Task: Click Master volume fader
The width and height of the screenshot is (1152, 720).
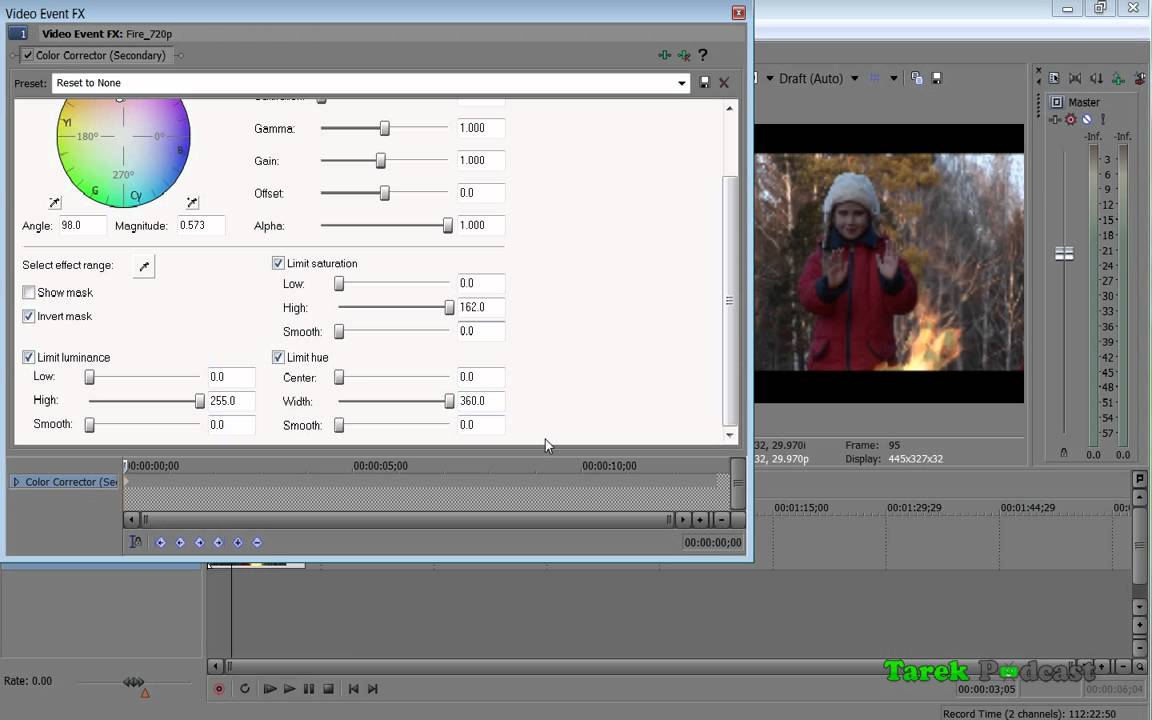Action: [x=1064, y=253]
